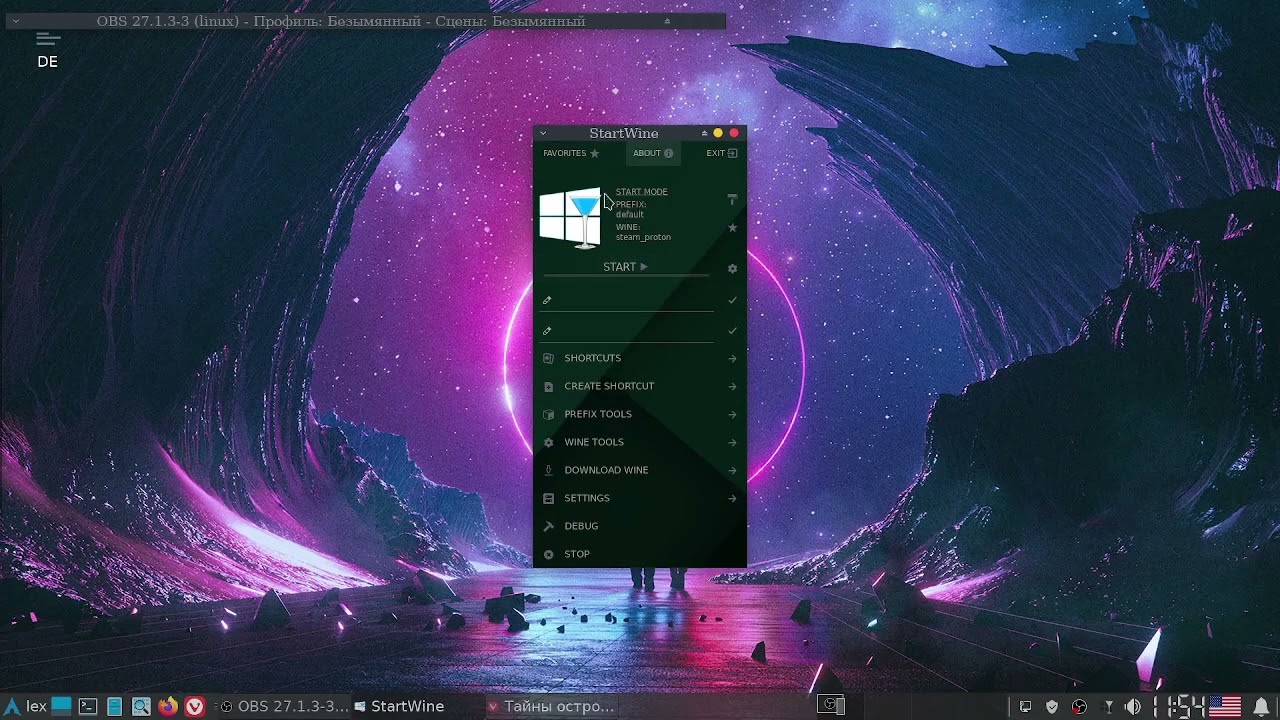The height and width of the screenshot is (720, 1280).
Task: Expand SETTINGS with its right arrow
Action: coord(732,499)
